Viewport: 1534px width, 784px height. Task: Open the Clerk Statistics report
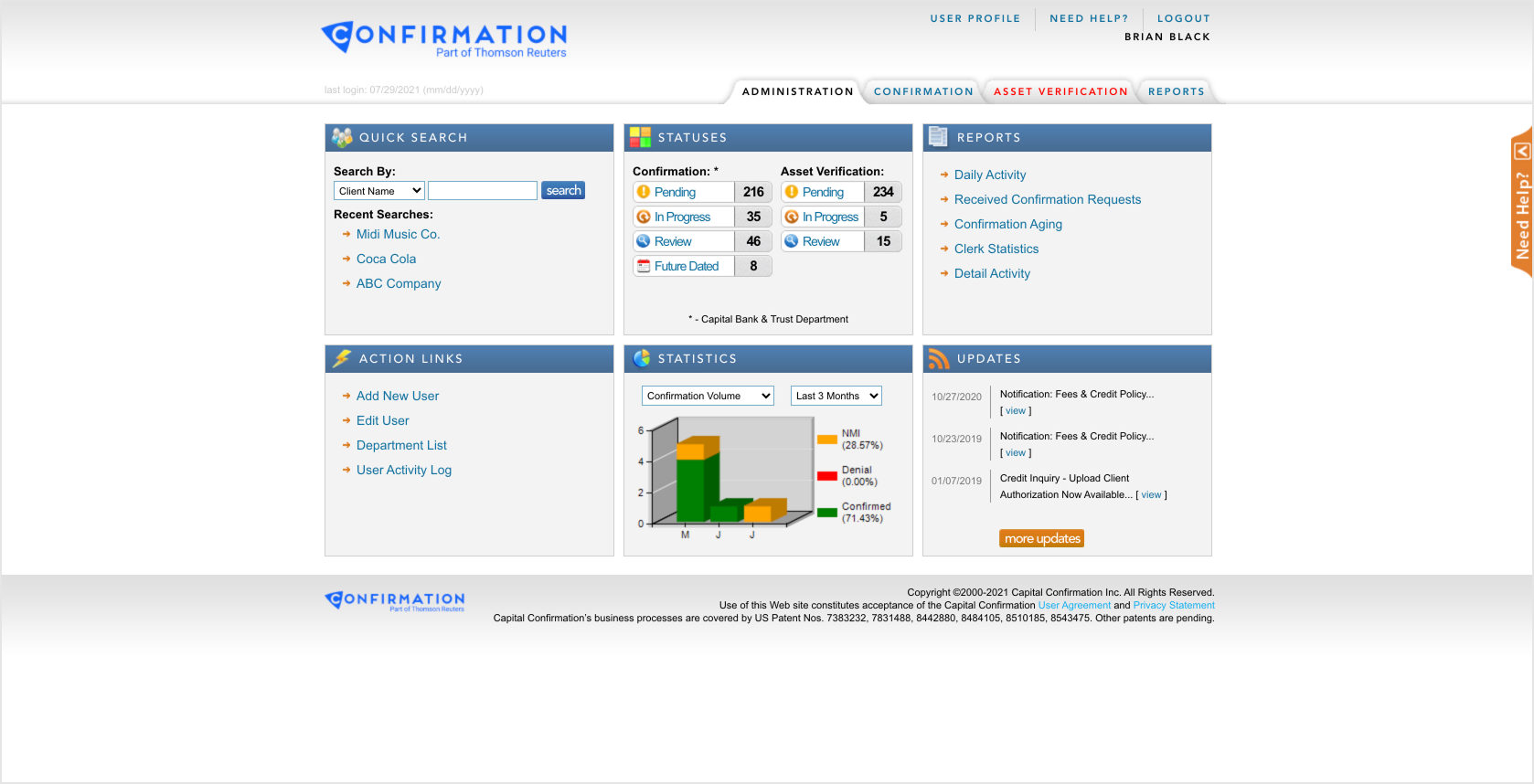996,249
